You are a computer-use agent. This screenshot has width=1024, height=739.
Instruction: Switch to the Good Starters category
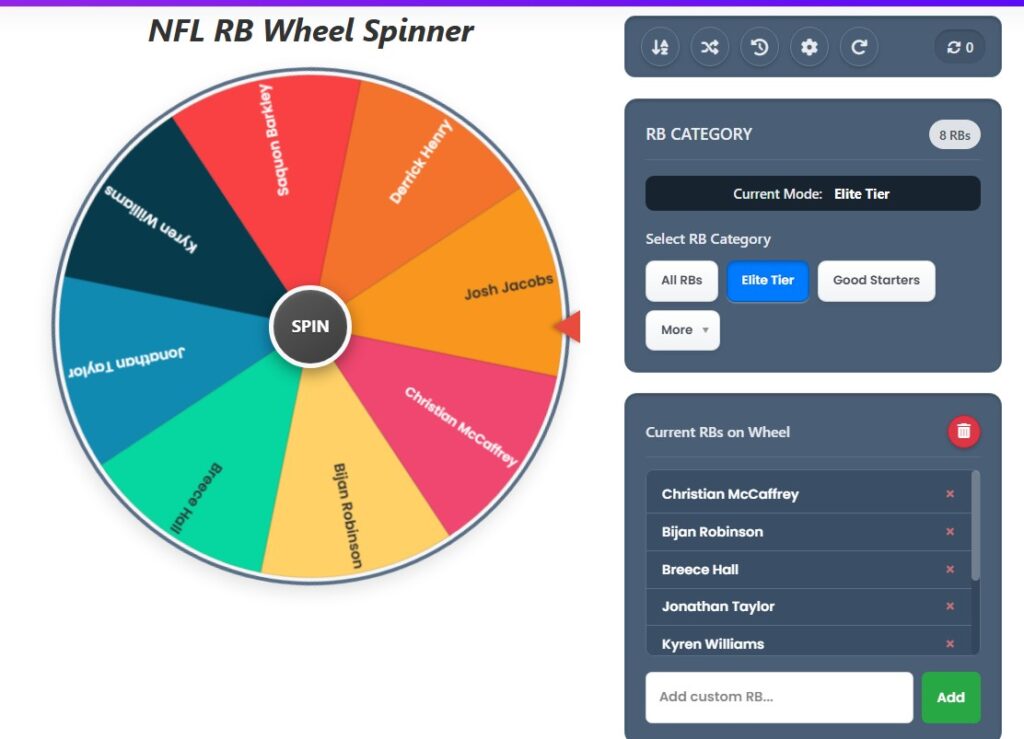click(x=876, y=281)
